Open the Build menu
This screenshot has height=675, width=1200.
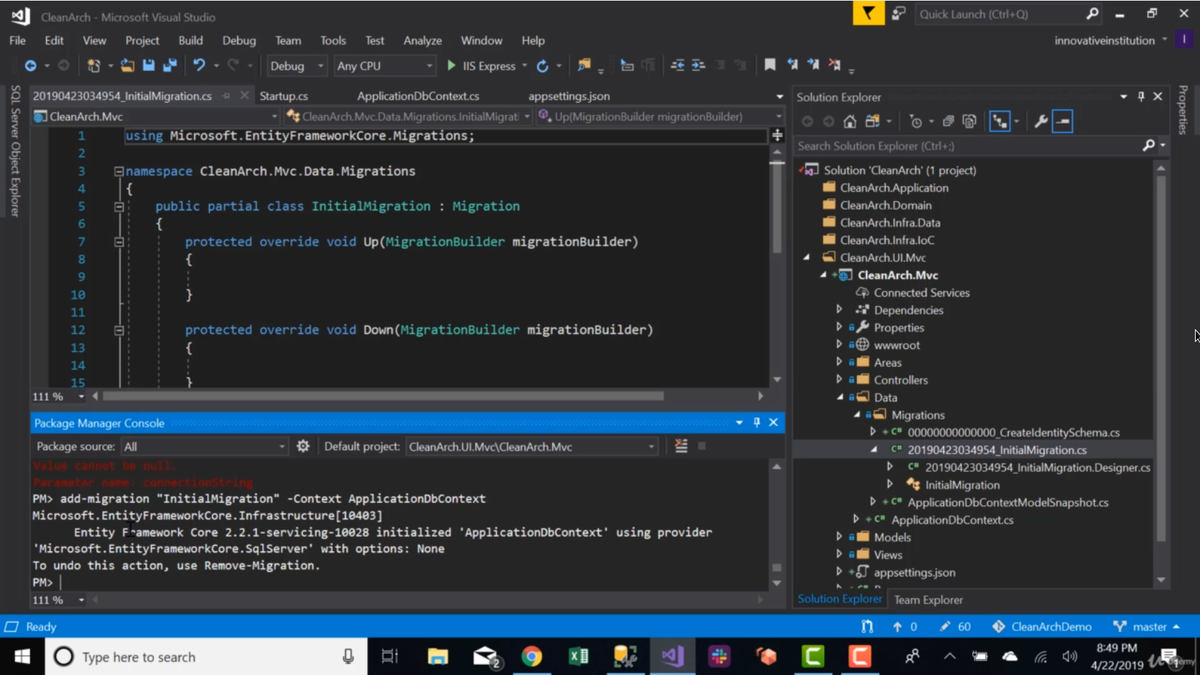(x=190, y=40)
